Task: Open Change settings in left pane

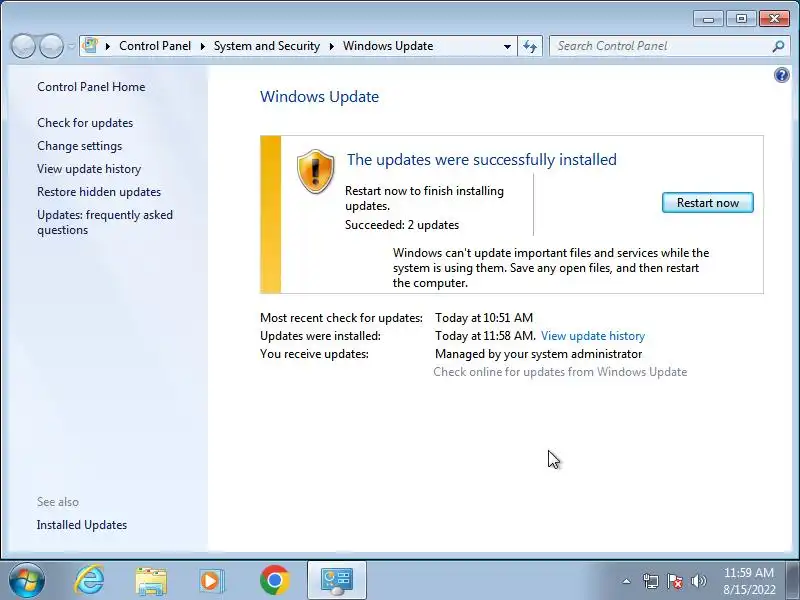Action: 80,146
